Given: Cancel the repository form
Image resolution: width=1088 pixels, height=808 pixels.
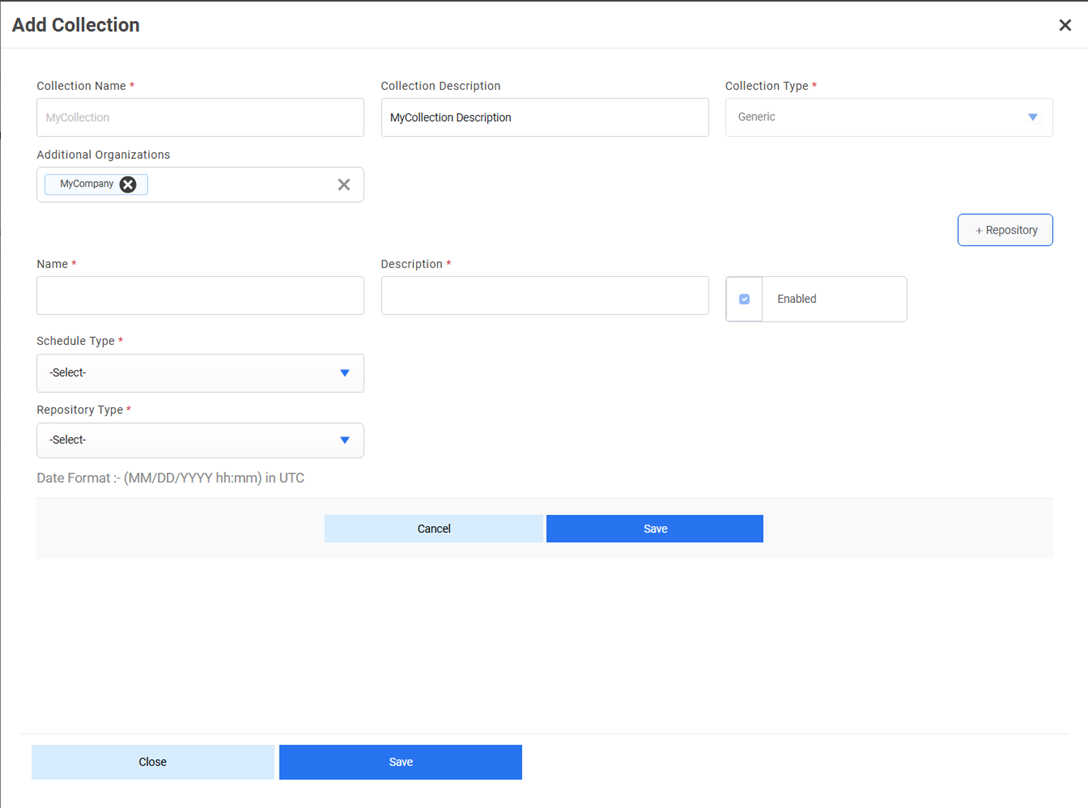Looking at the screenshot, I should (433, 529).
